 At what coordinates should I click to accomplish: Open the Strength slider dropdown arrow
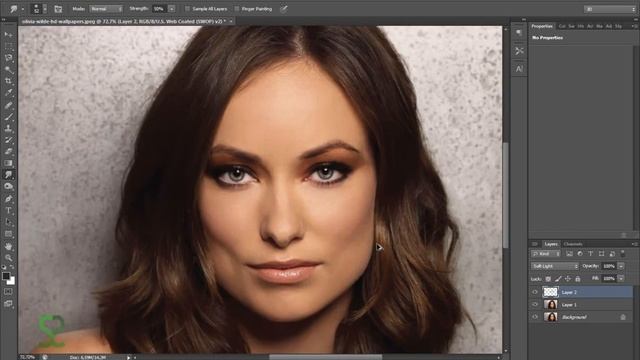(172, 9)
